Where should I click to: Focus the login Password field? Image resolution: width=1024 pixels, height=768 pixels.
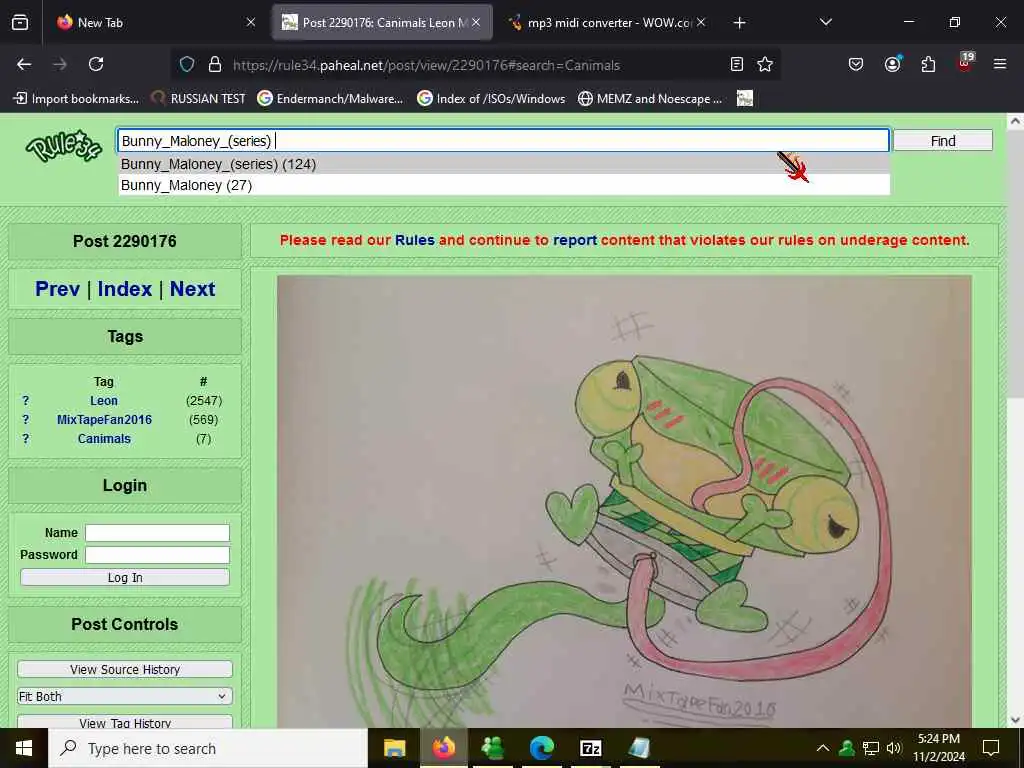157,554
